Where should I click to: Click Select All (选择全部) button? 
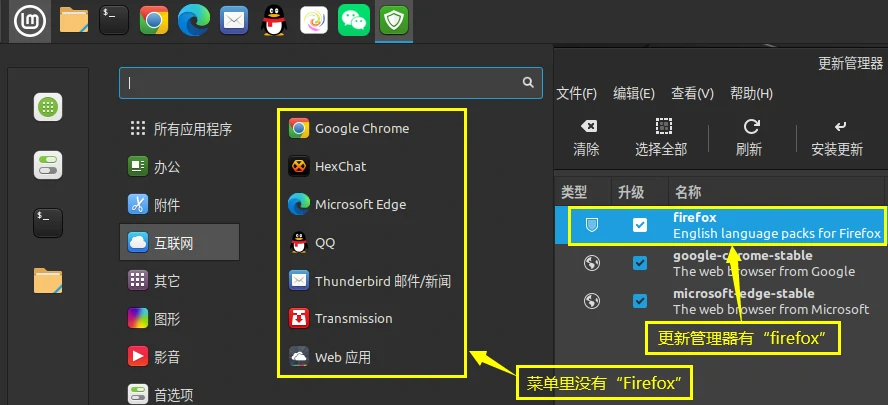[661, 138]
